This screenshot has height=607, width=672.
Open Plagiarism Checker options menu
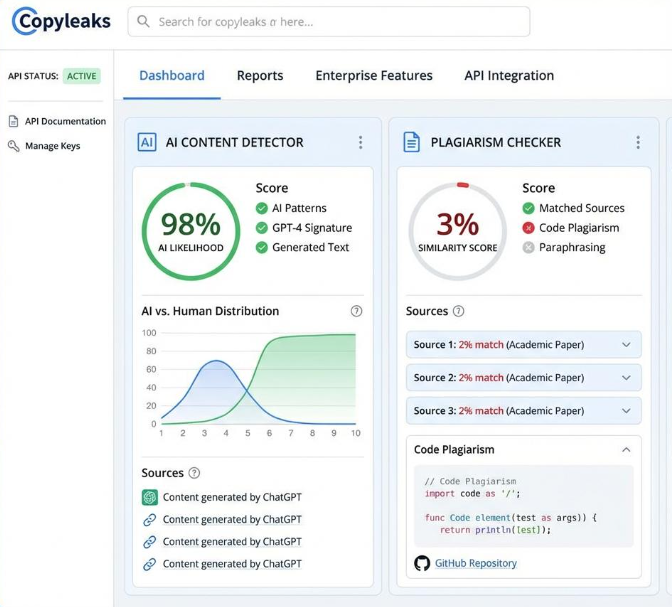(x=638, y=142)
